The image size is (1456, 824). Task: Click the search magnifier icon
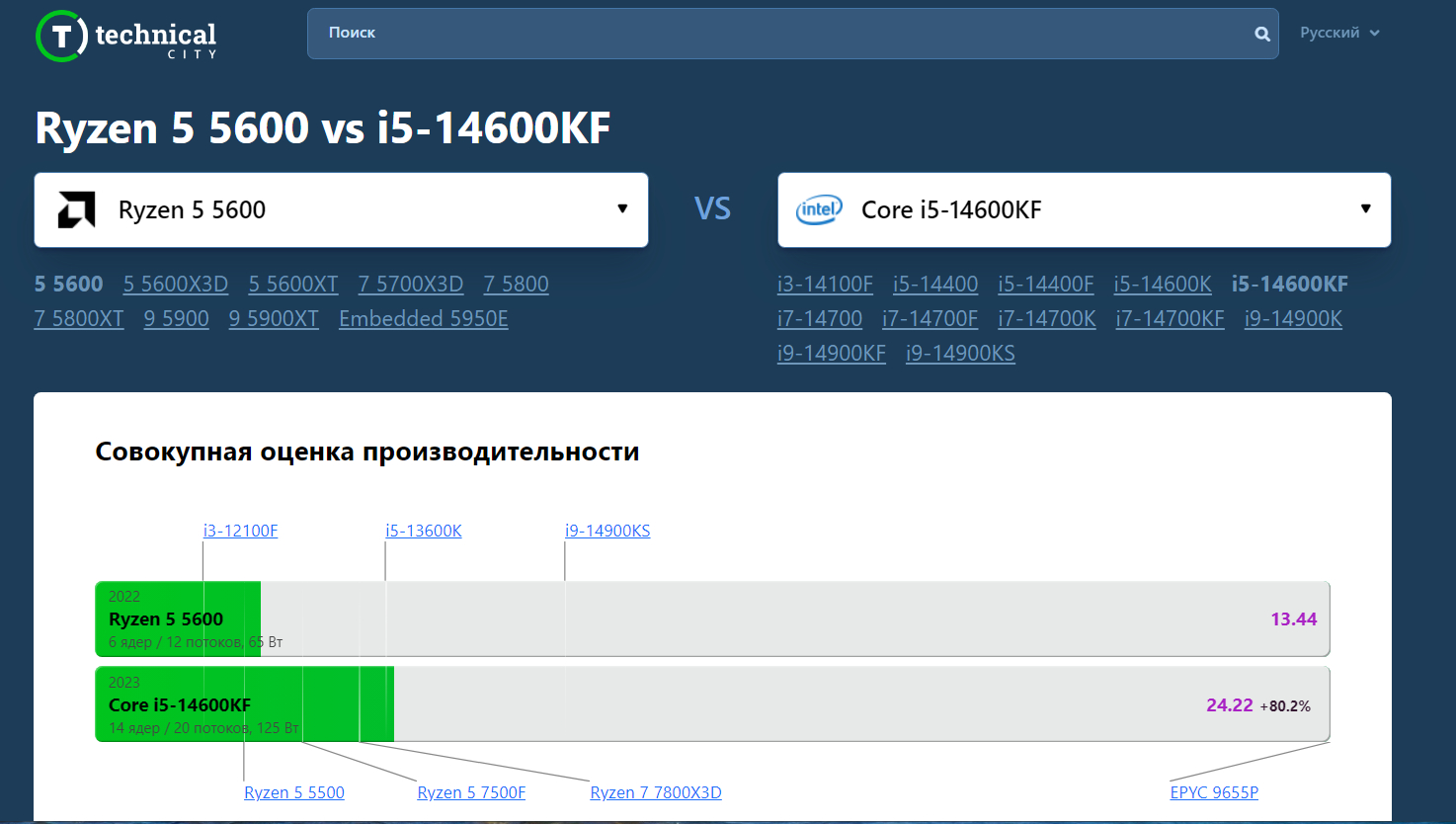[1262, 34]
